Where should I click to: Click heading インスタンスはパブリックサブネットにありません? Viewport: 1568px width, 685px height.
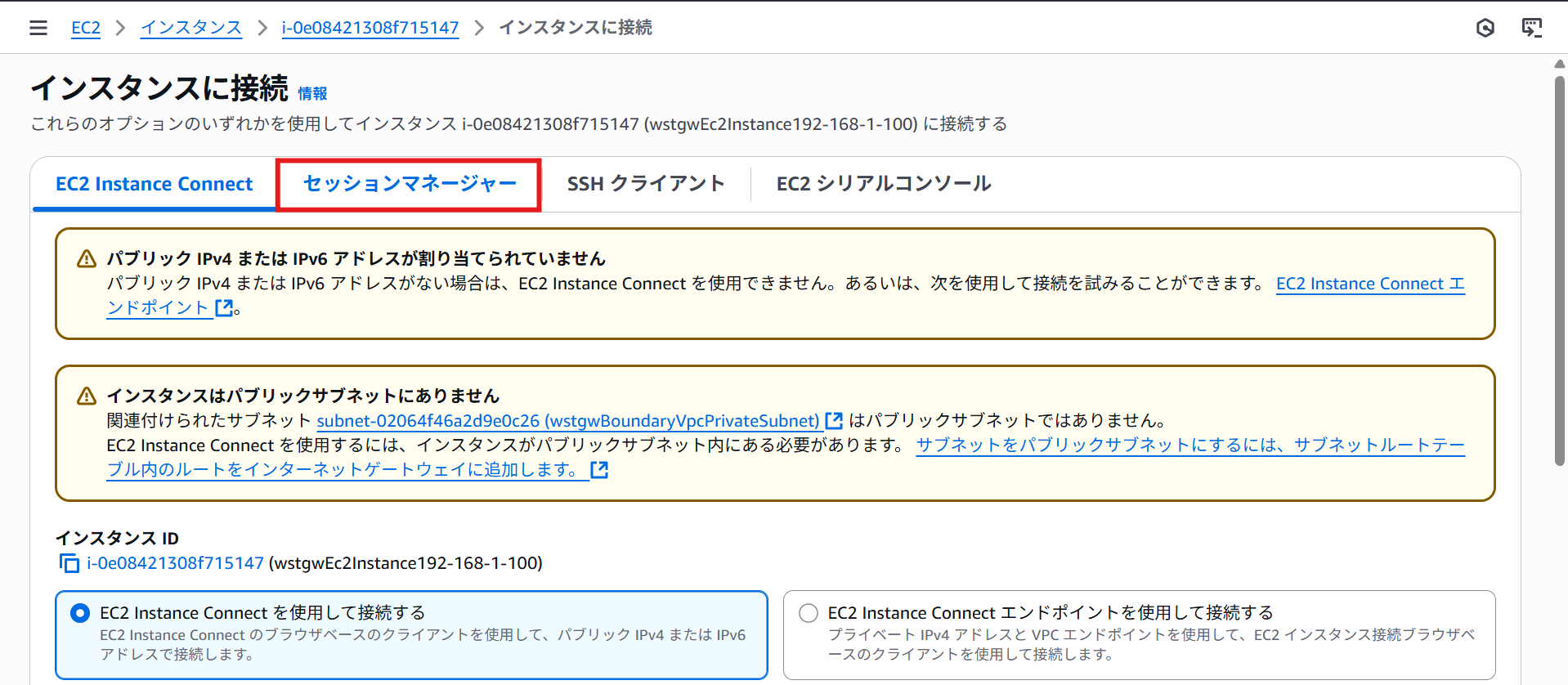[303, 396]
